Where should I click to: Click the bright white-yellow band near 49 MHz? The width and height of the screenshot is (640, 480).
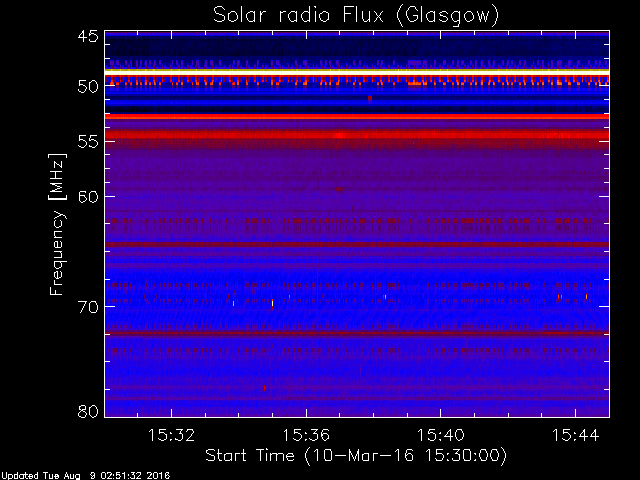(357, 72)
